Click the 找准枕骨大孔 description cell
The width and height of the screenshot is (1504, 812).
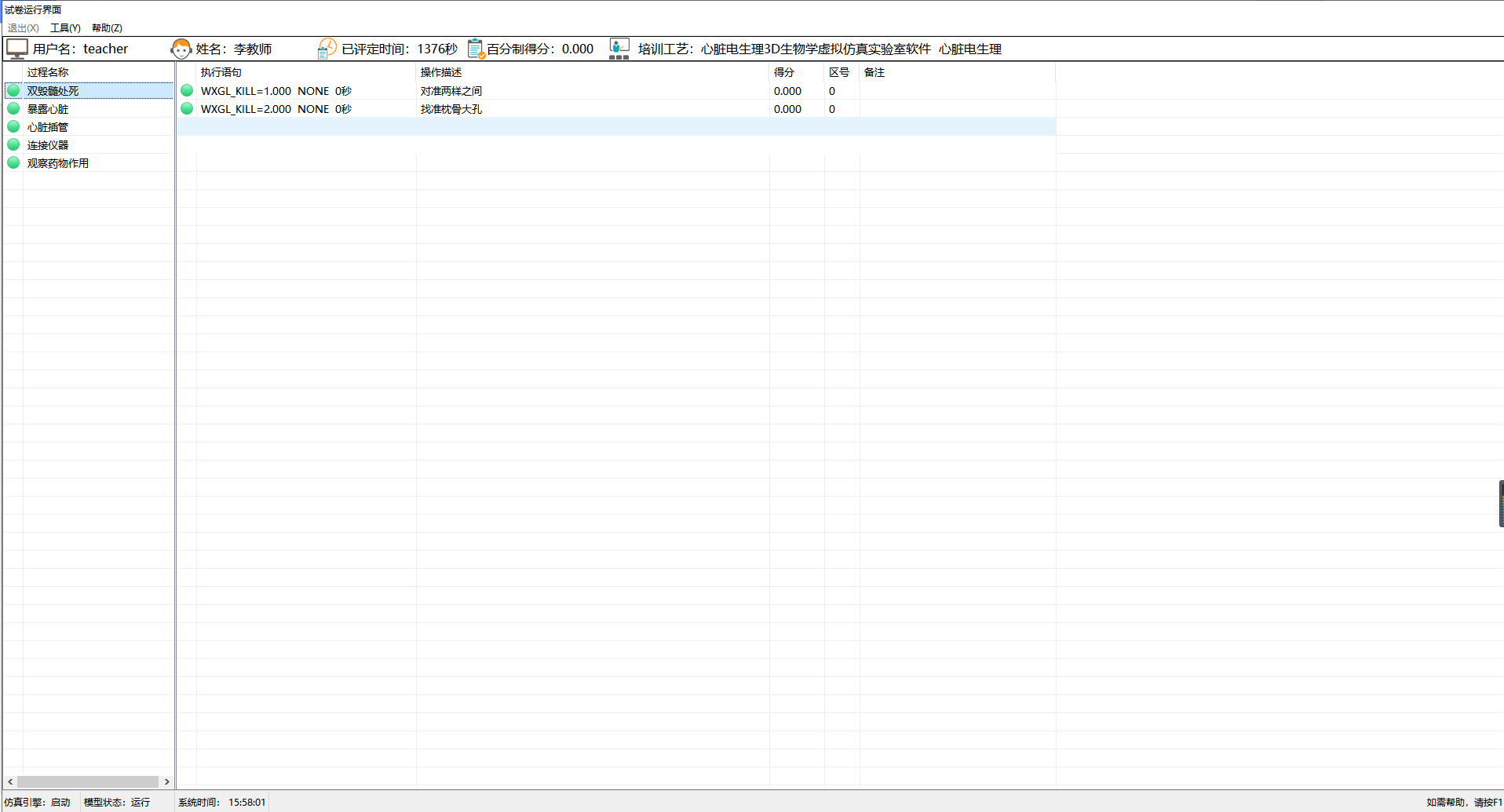[x=451, y=109]
